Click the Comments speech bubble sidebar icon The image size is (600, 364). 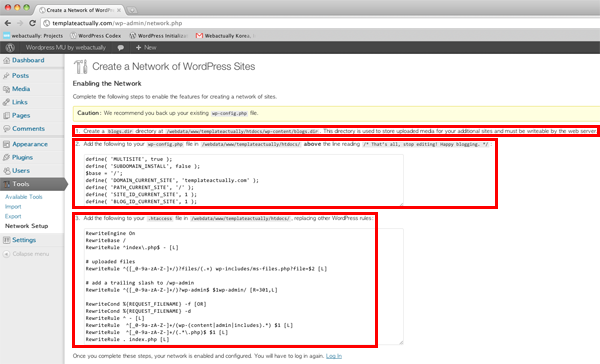7,129
